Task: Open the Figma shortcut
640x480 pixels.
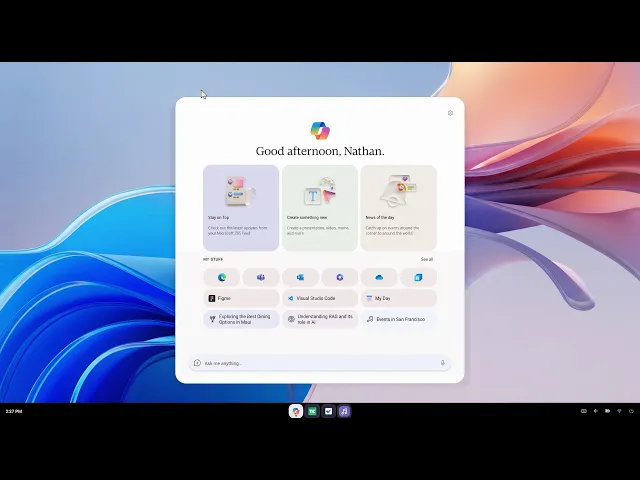Action: coord(241,298)
